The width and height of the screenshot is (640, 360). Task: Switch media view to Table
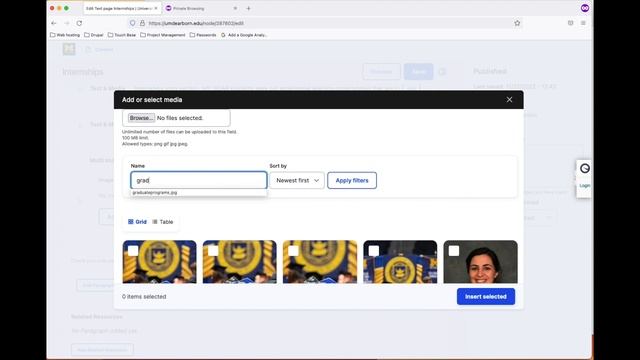(x=163, y=222)
